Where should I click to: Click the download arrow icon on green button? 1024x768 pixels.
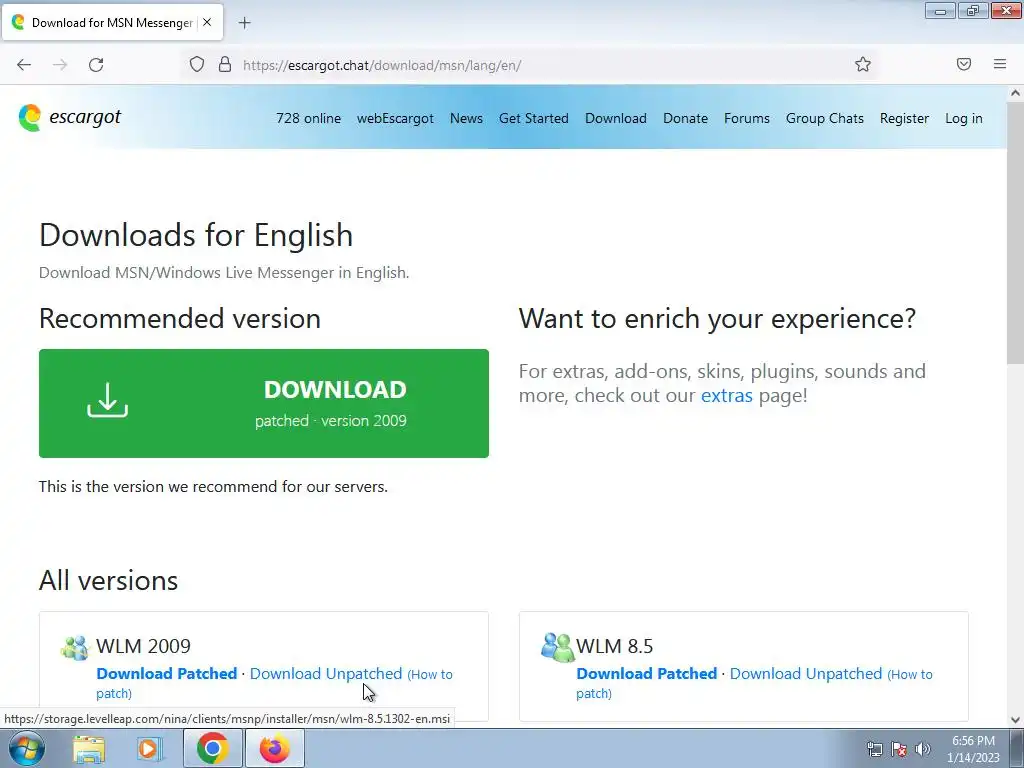coord(108,400)
